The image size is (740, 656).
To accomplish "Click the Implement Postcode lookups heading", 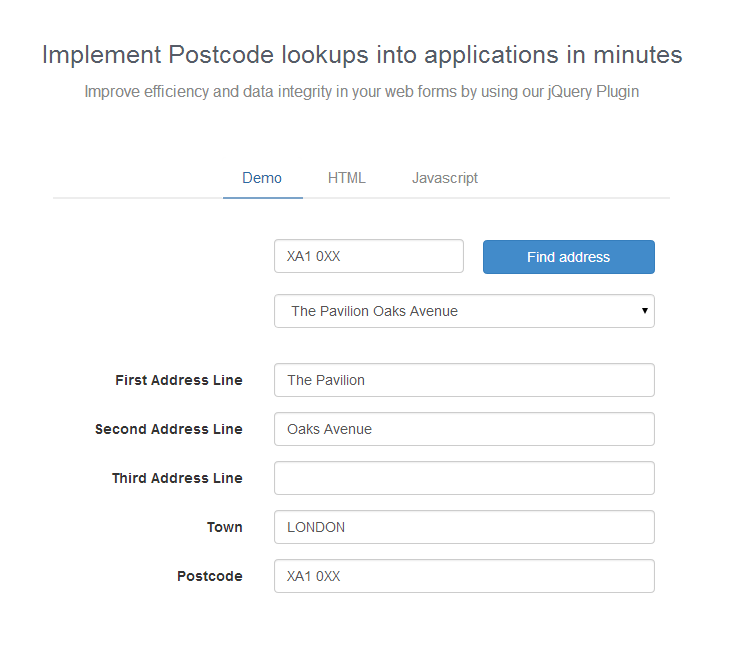I will pyautogui.click(x=362, y=55).
